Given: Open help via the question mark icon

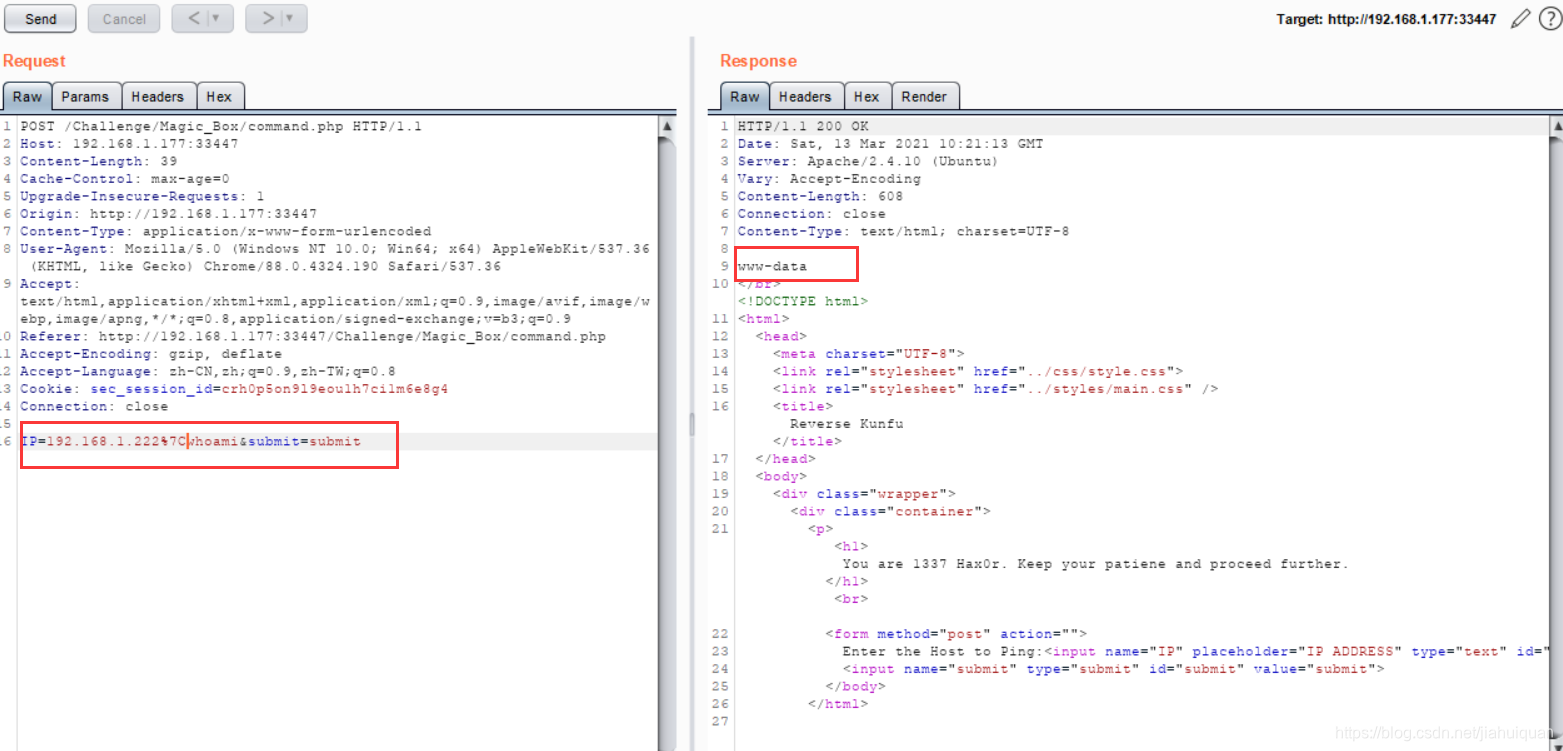Looking at the screenshot, I should [1549, 18].
